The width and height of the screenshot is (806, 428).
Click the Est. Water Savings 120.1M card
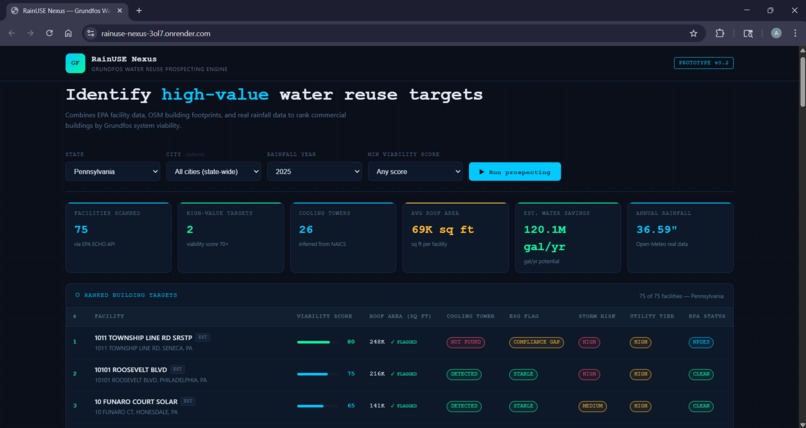point(568,237)
